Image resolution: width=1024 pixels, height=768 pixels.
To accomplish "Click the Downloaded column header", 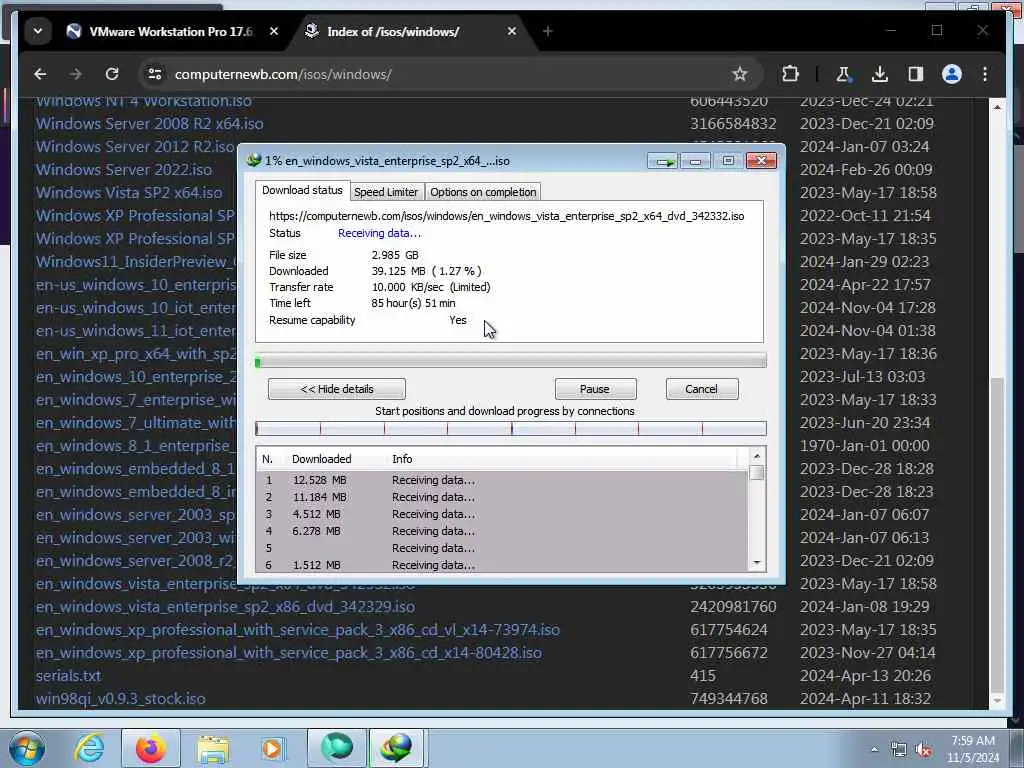I will pyautogui.click(x=321, y=459).
